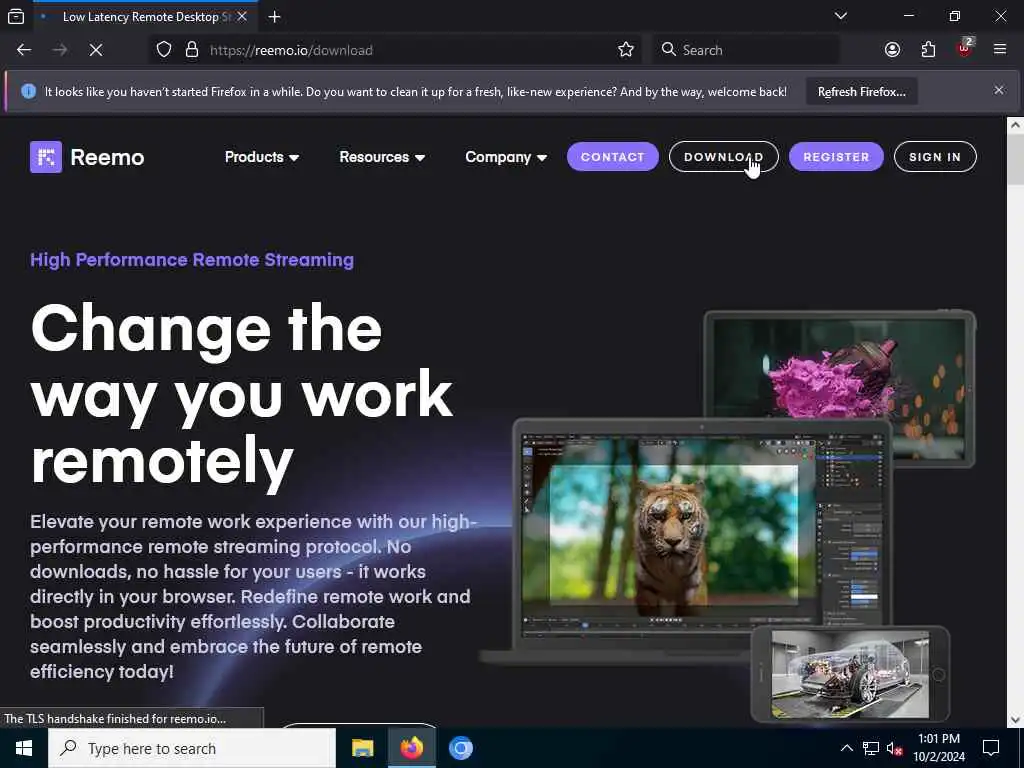Screen dimensions: 1024x768
Task: Expand the Company menu
Action: 506,157
